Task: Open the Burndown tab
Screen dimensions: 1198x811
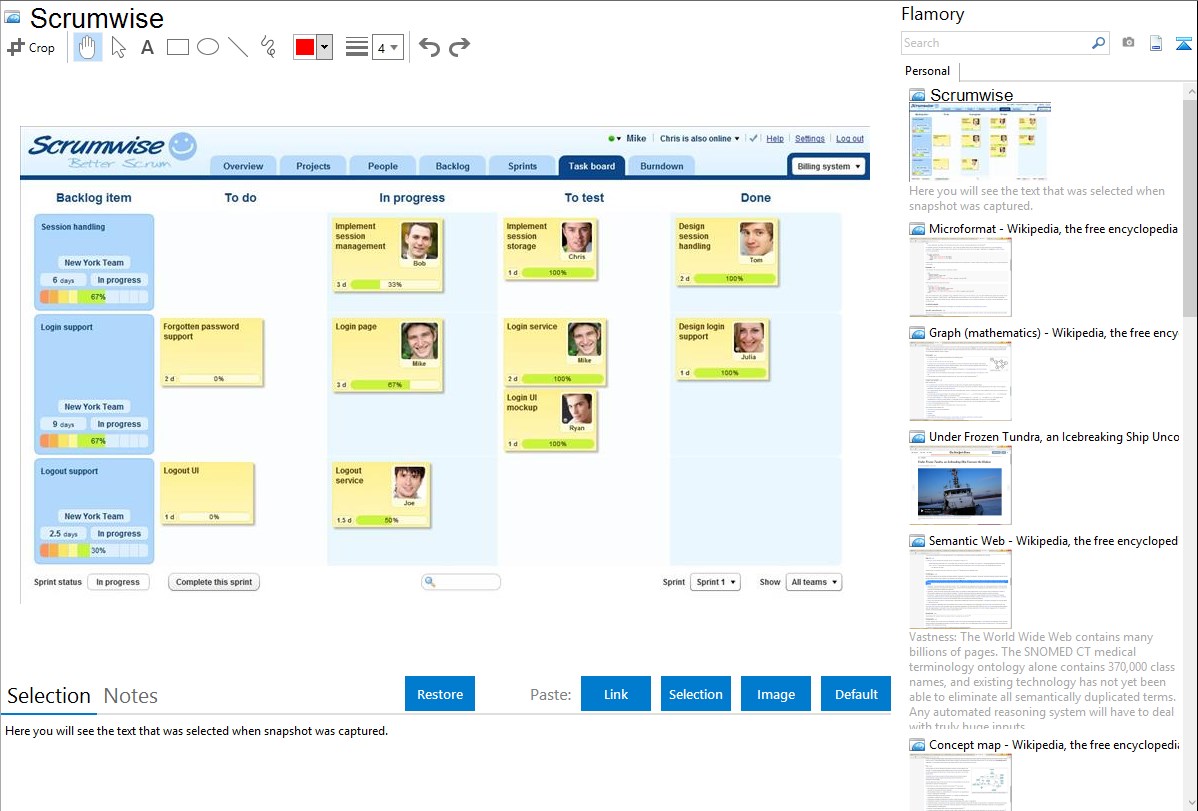Action: tap(662, 166)
